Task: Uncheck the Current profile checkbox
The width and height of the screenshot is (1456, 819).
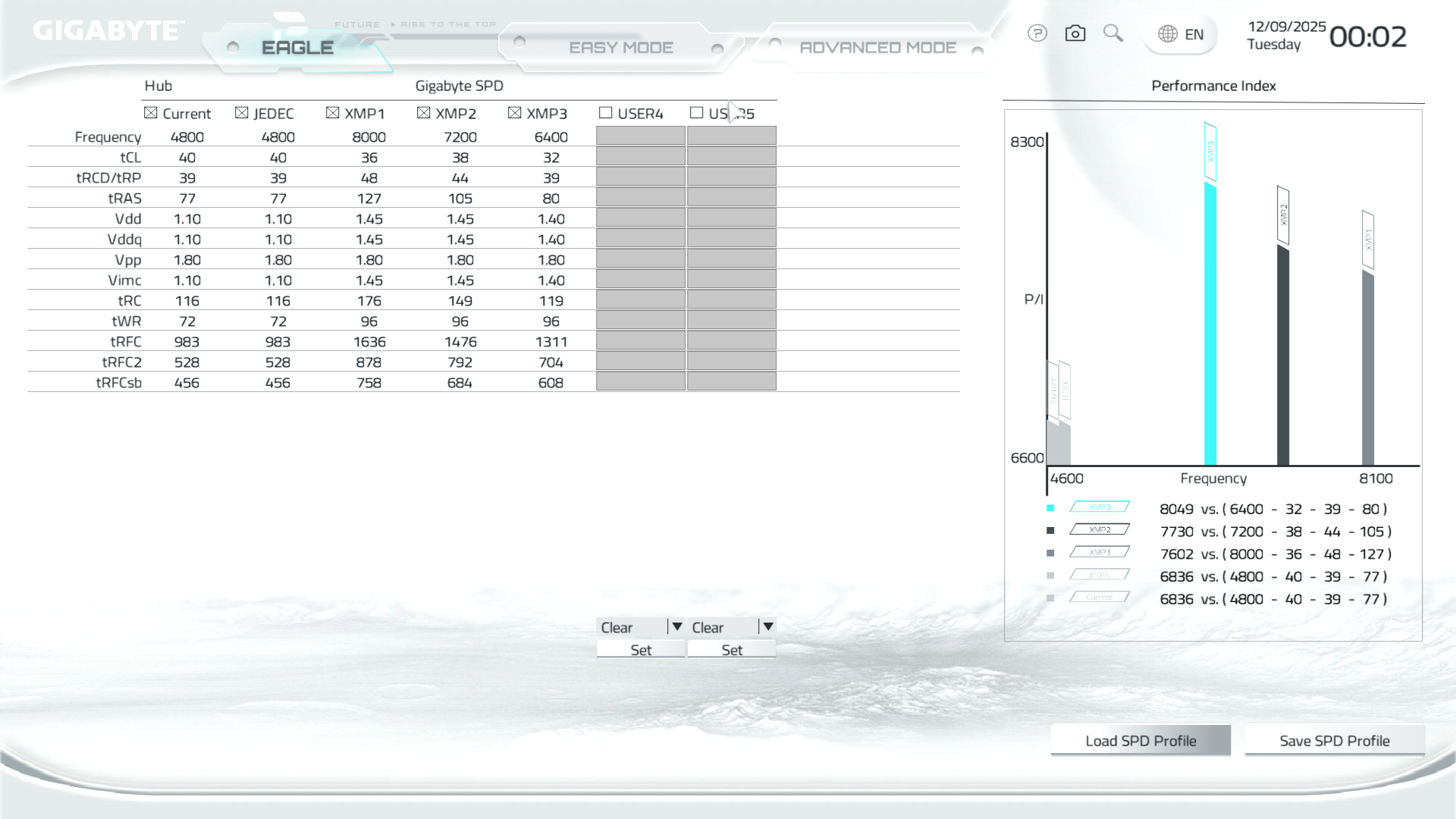Action: click(150, 113)
